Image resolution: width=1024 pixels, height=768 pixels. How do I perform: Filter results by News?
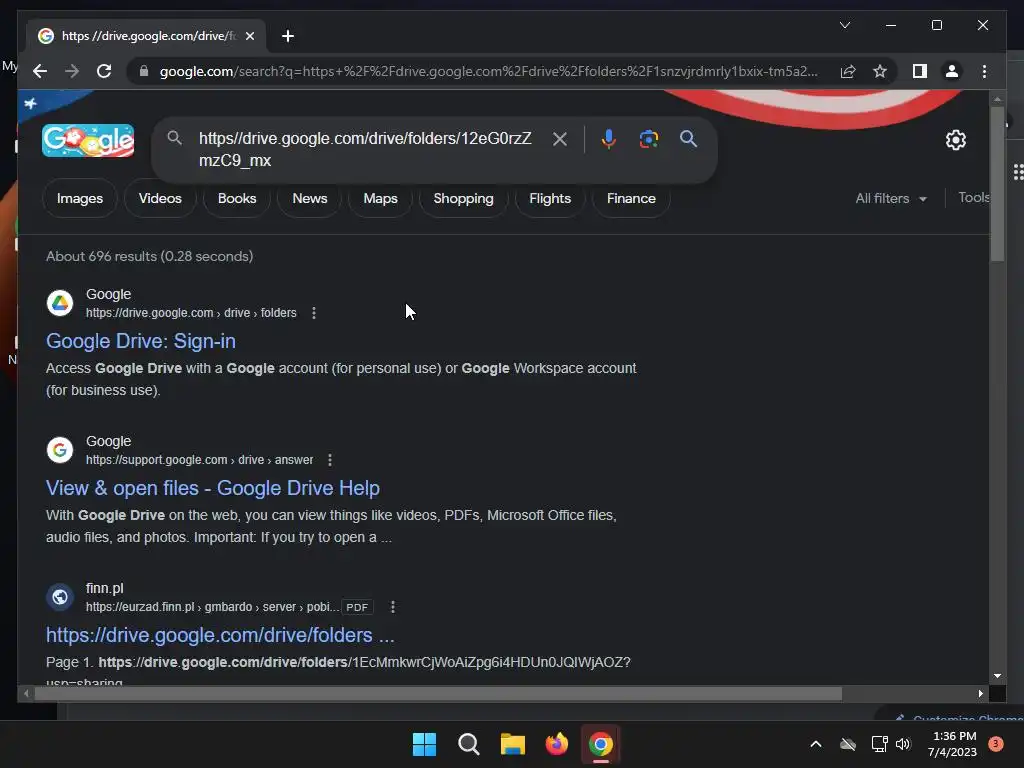coord(310,199)
